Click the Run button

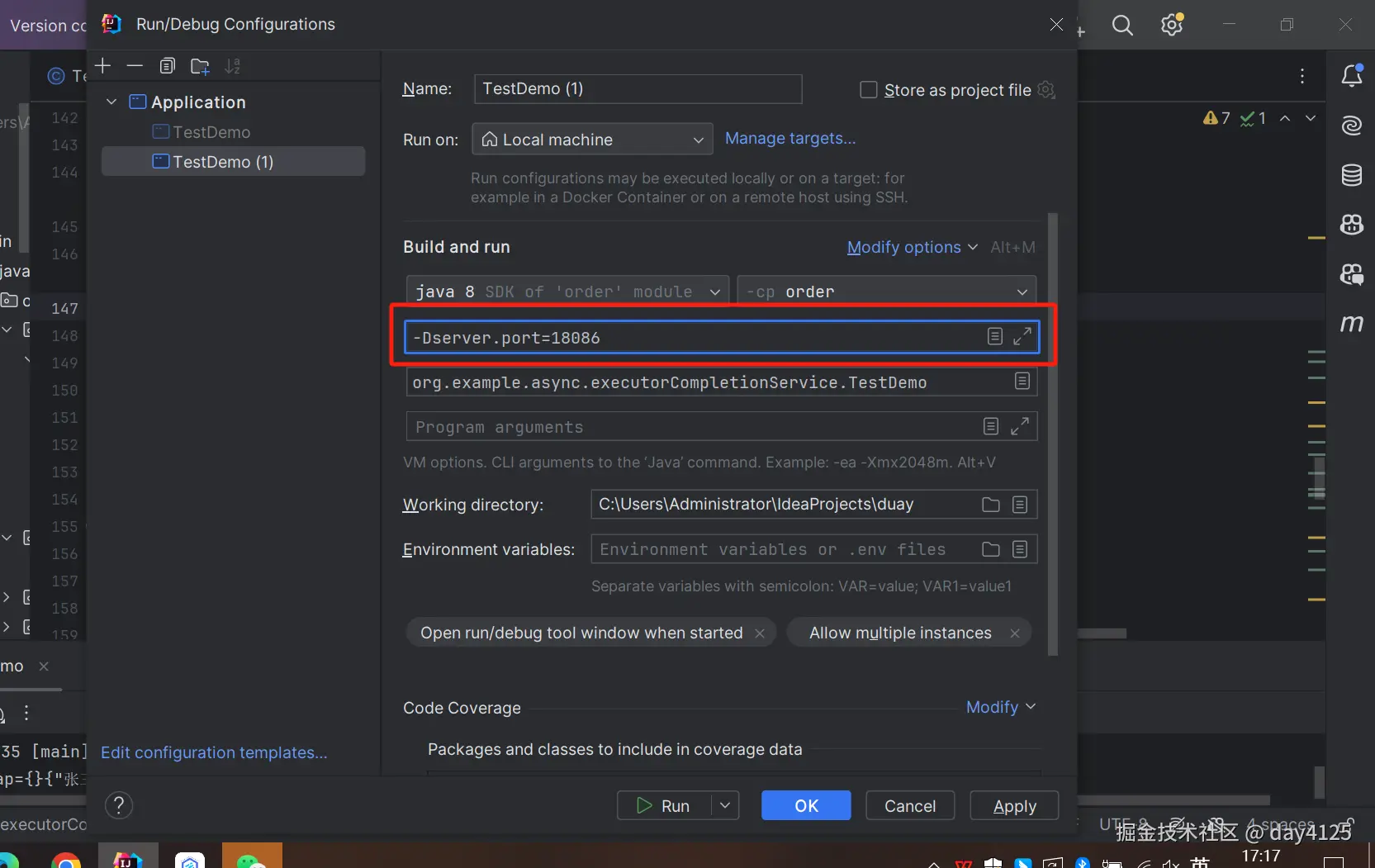665,805
